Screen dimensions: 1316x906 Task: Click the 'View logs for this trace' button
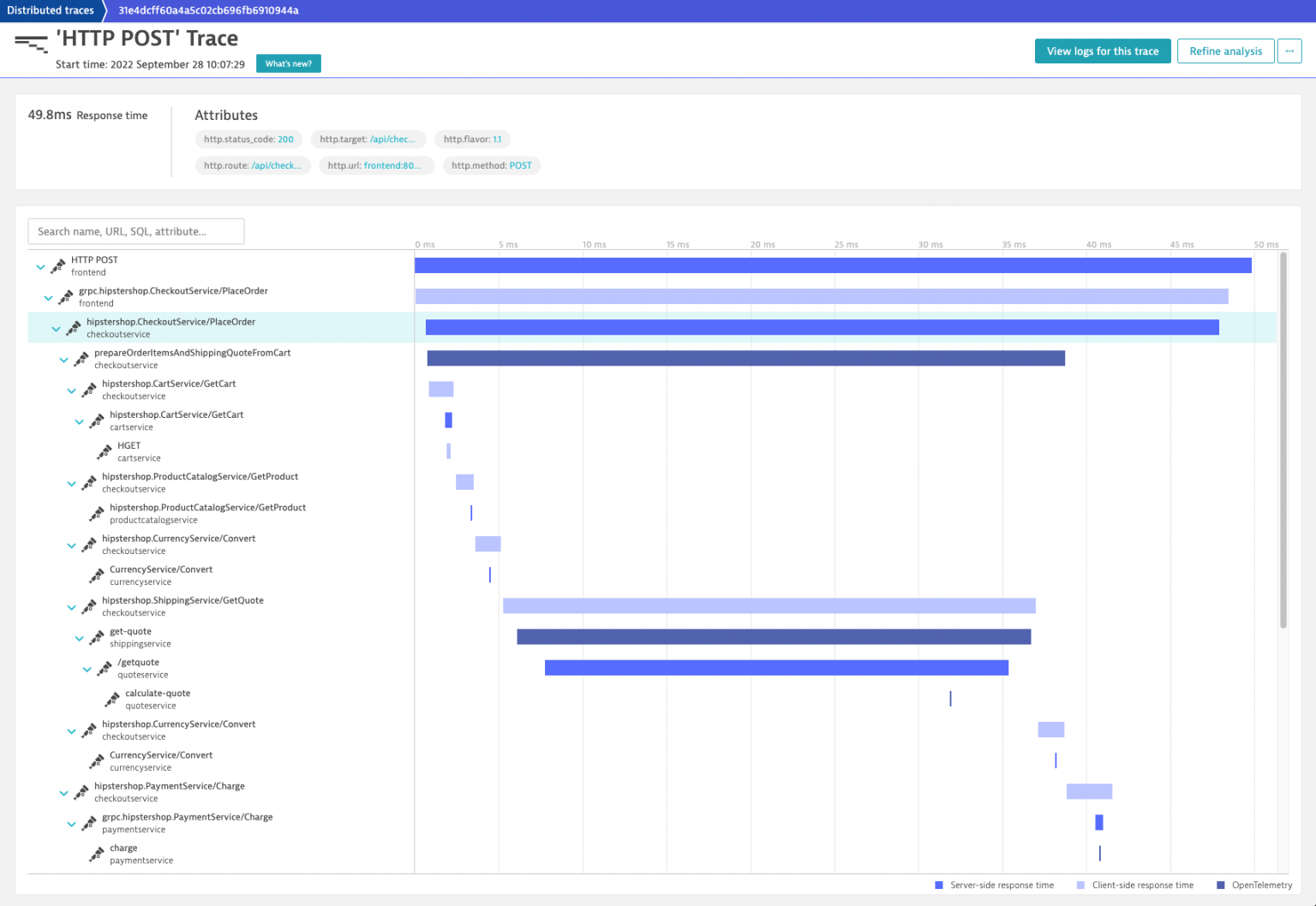pyautogui.click(x=1103, y=51)
